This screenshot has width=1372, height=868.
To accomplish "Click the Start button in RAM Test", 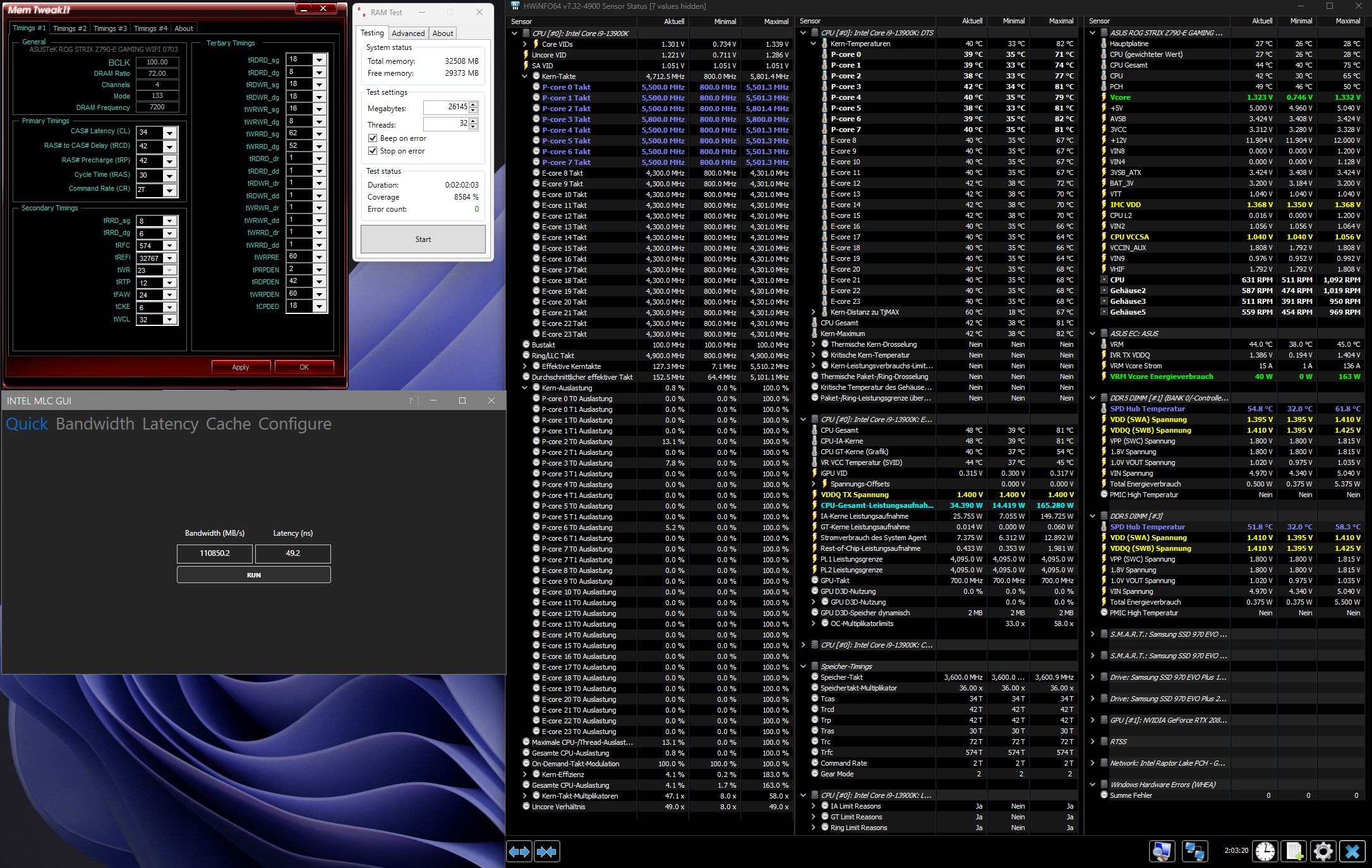I will [x=423, y=239].
